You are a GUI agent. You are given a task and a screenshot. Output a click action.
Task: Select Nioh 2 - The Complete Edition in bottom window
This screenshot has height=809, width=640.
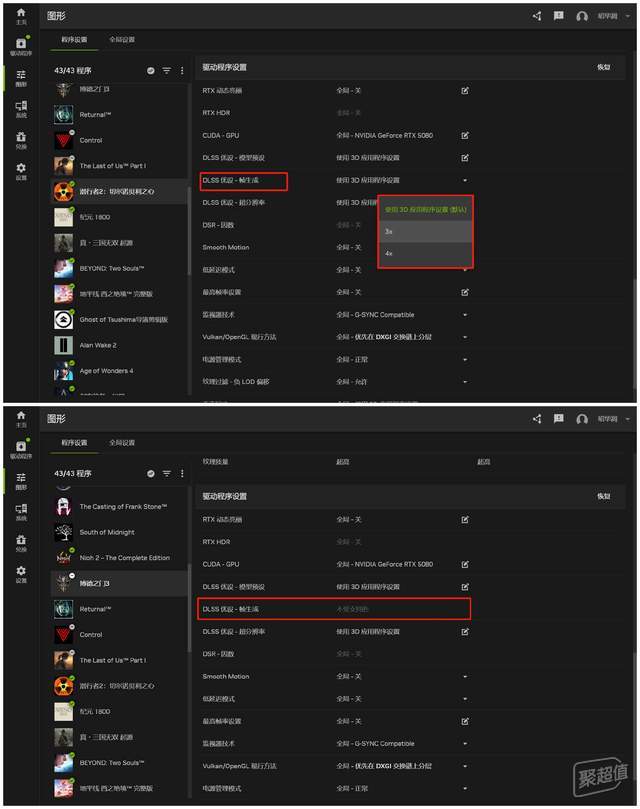click(x=120, y=558)
